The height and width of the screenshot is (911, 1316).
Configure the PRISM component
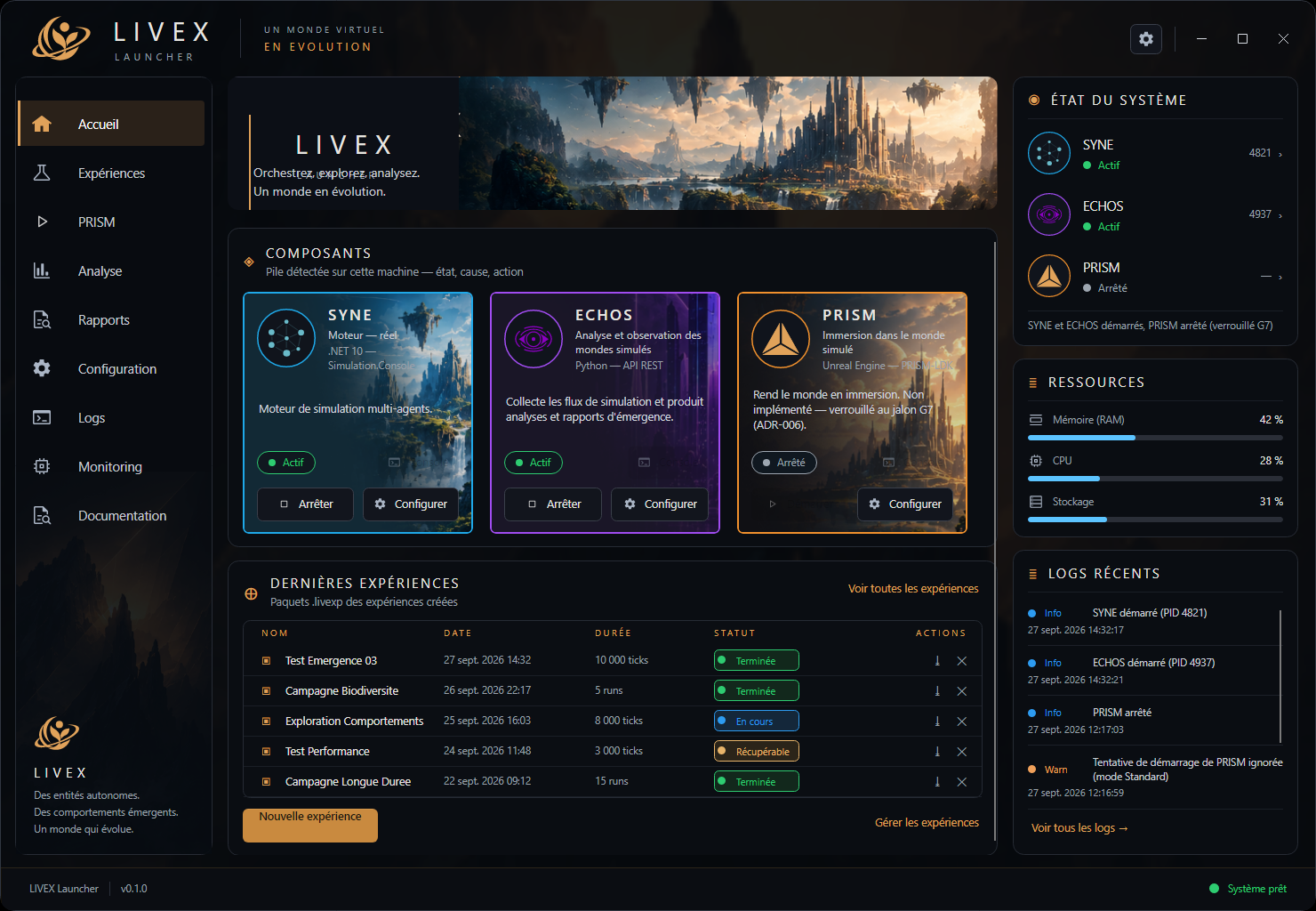[905, 504]
